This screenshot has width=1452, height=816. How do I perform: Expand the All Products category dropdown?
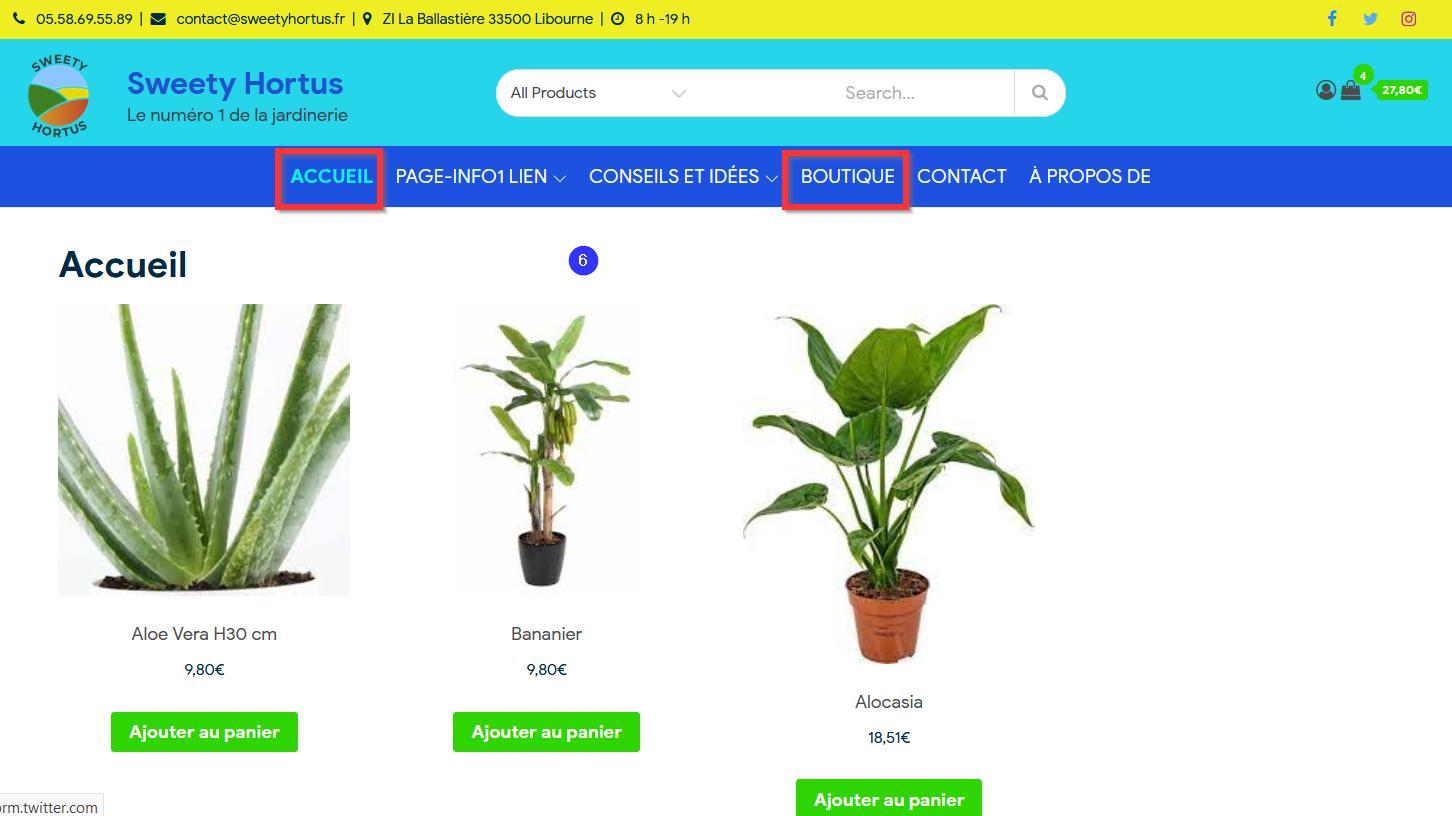point(598,93)
